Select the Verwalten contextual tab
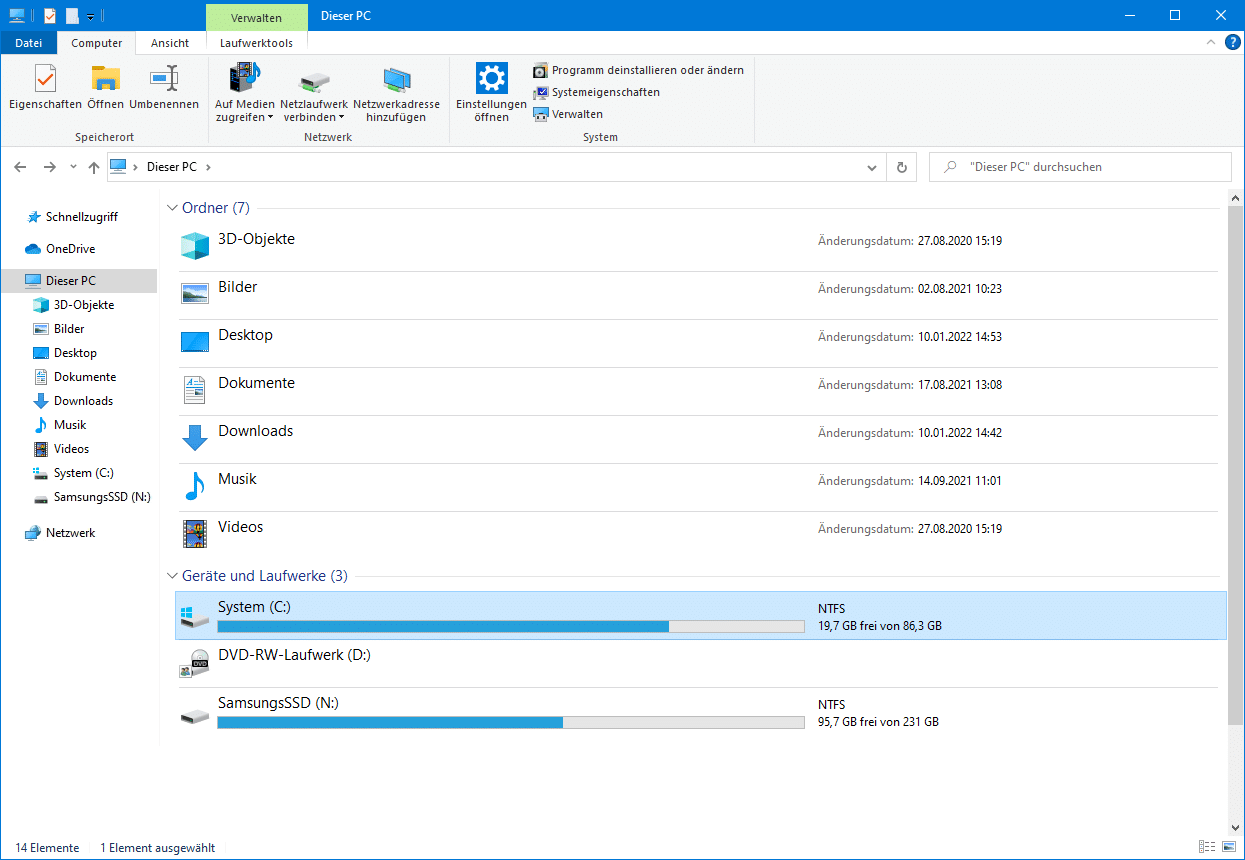The image size is (1245, 860). pos(256,17)
